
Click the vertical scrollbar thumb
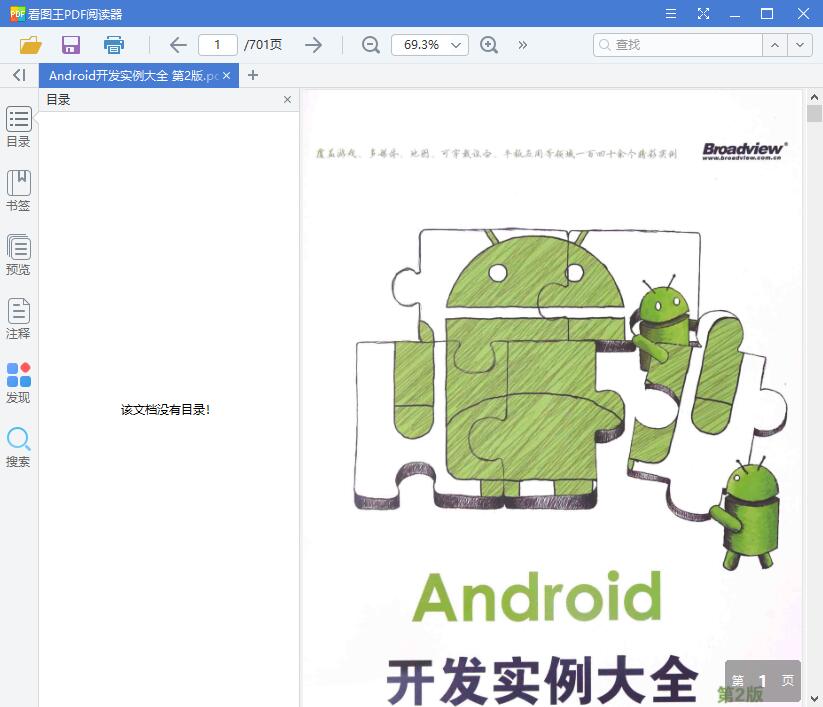point(814,113)
